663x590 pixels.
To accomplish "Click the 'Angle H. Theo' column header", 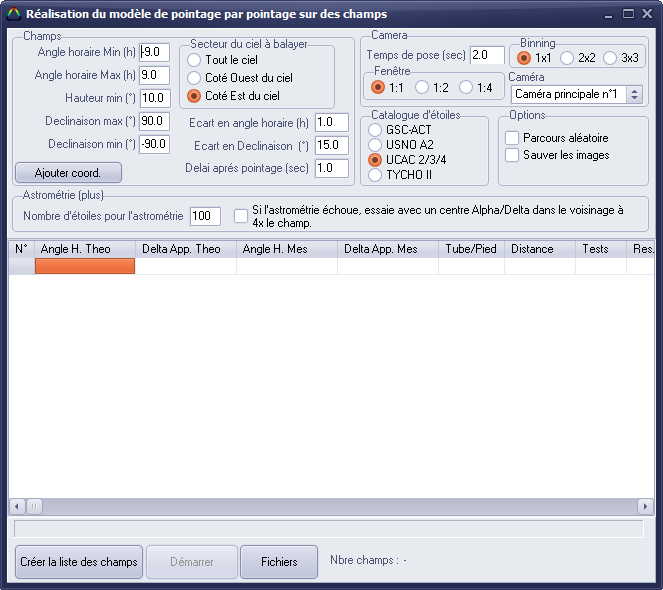I will pos(84,249).
